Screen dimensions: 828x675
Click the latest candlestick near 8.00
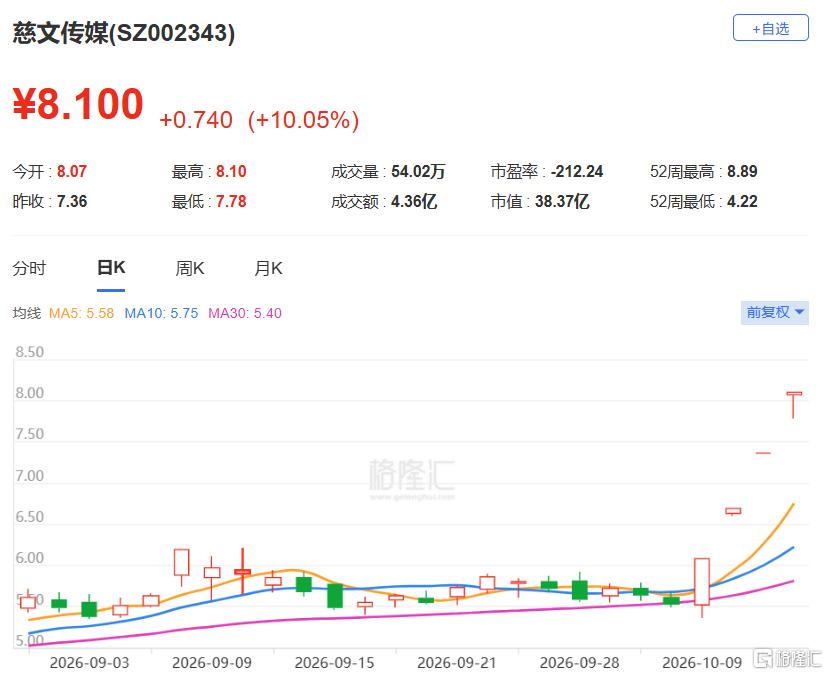(794, 405)
